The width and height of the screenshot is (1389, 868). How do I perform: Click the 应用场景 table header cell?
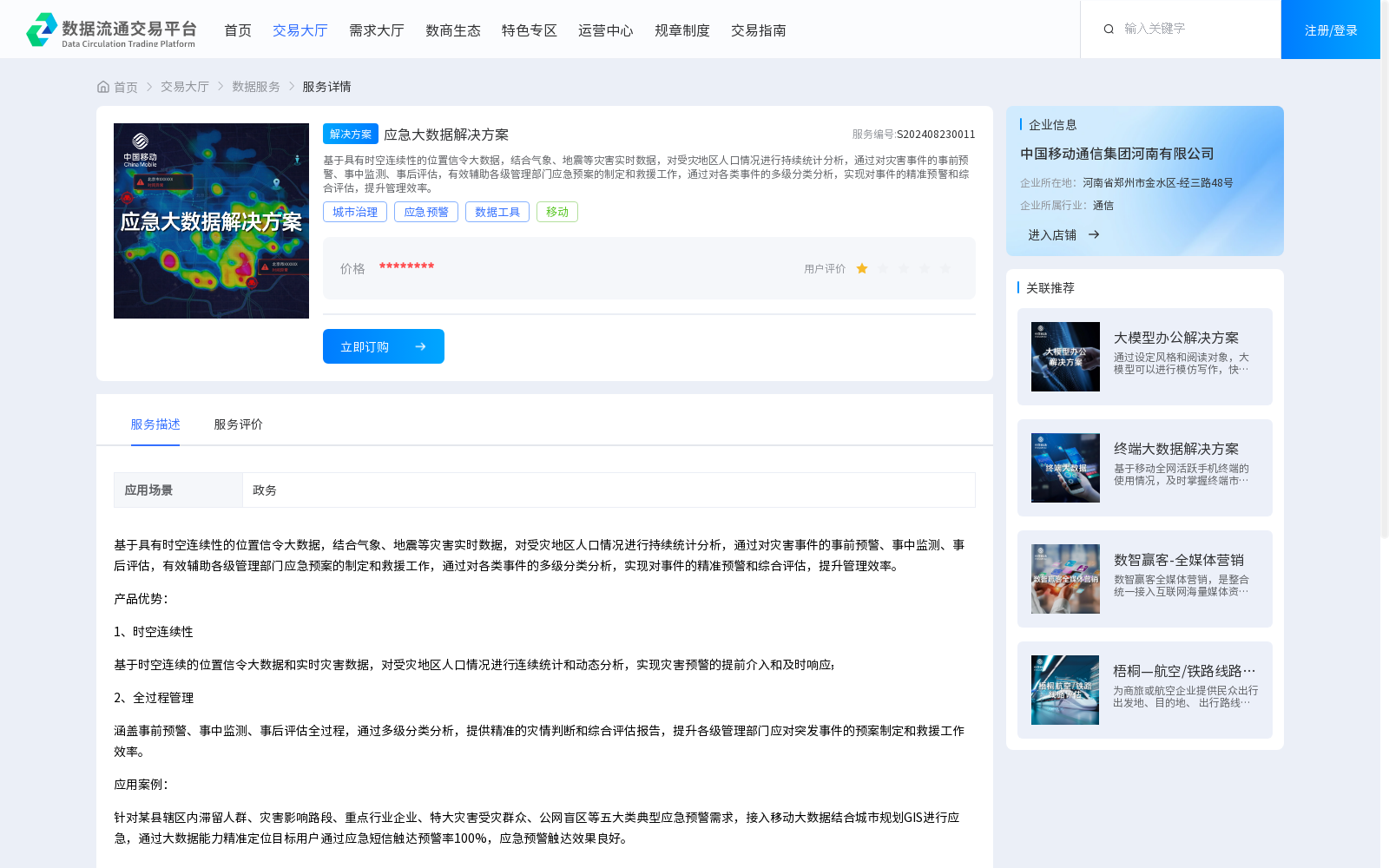point(178,490)
